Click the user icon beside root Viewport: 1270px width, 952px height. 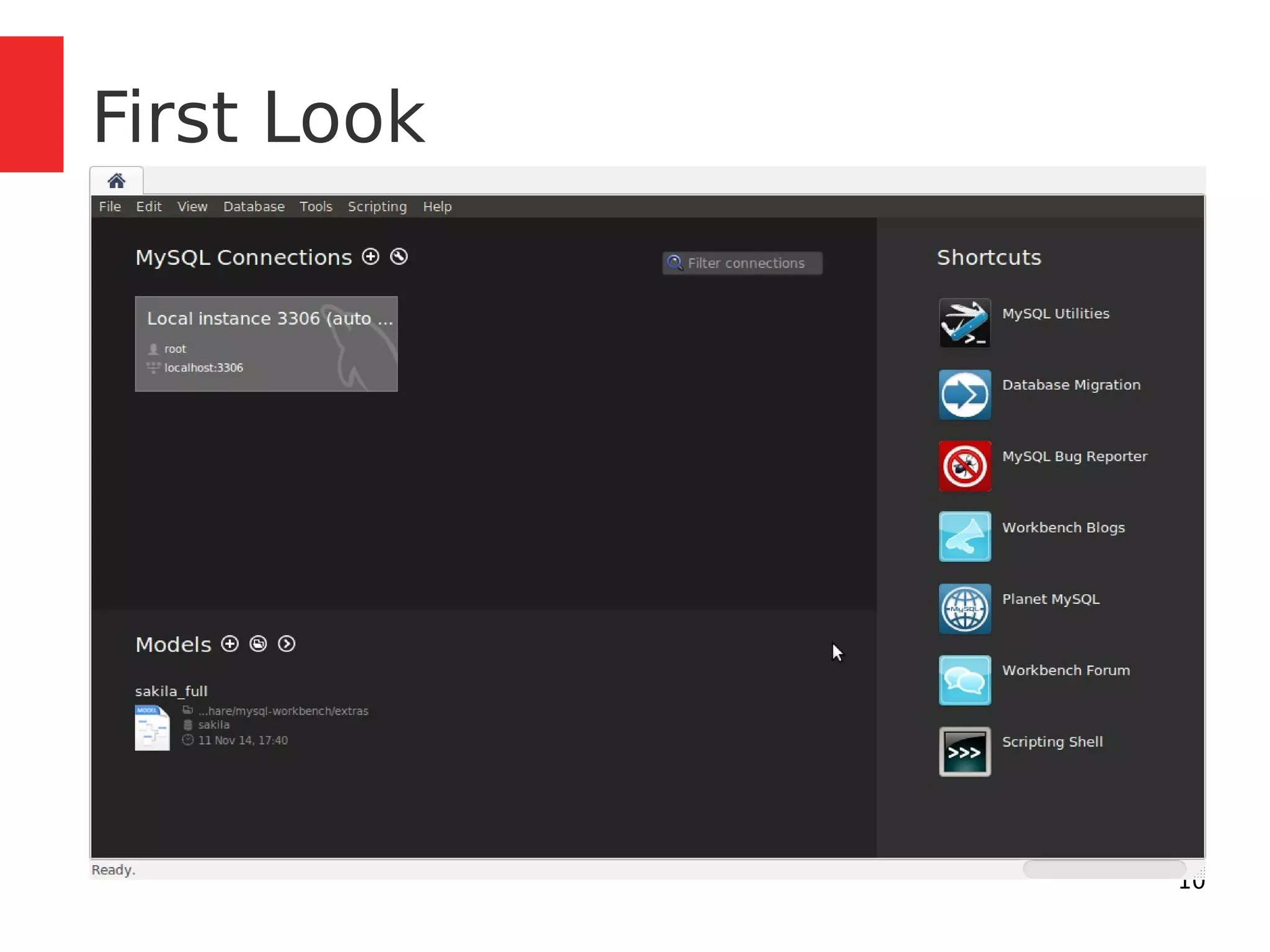click(153, 349)
